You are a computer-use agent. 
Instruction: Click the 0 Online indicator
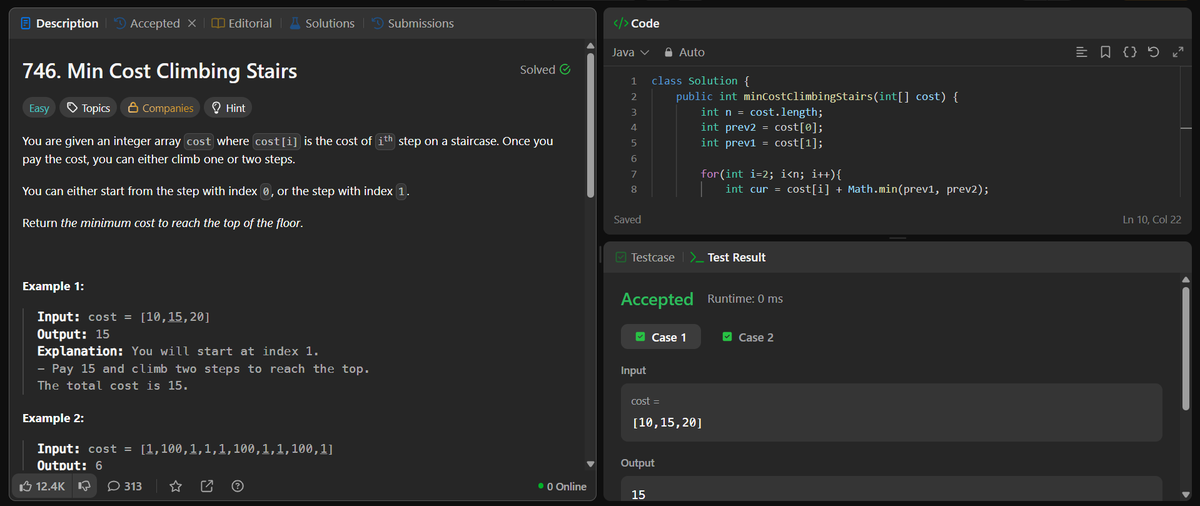(x=562, y=487)
